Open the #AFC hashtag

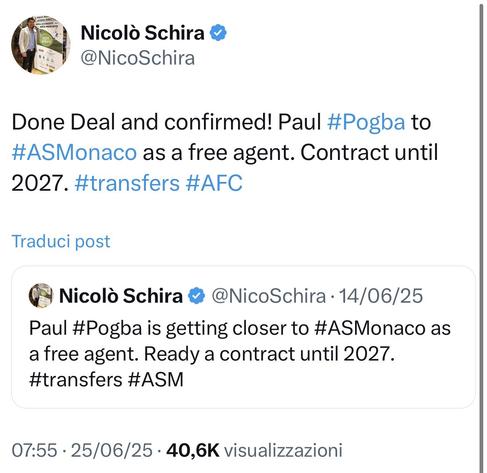click(x=214, y=183)
